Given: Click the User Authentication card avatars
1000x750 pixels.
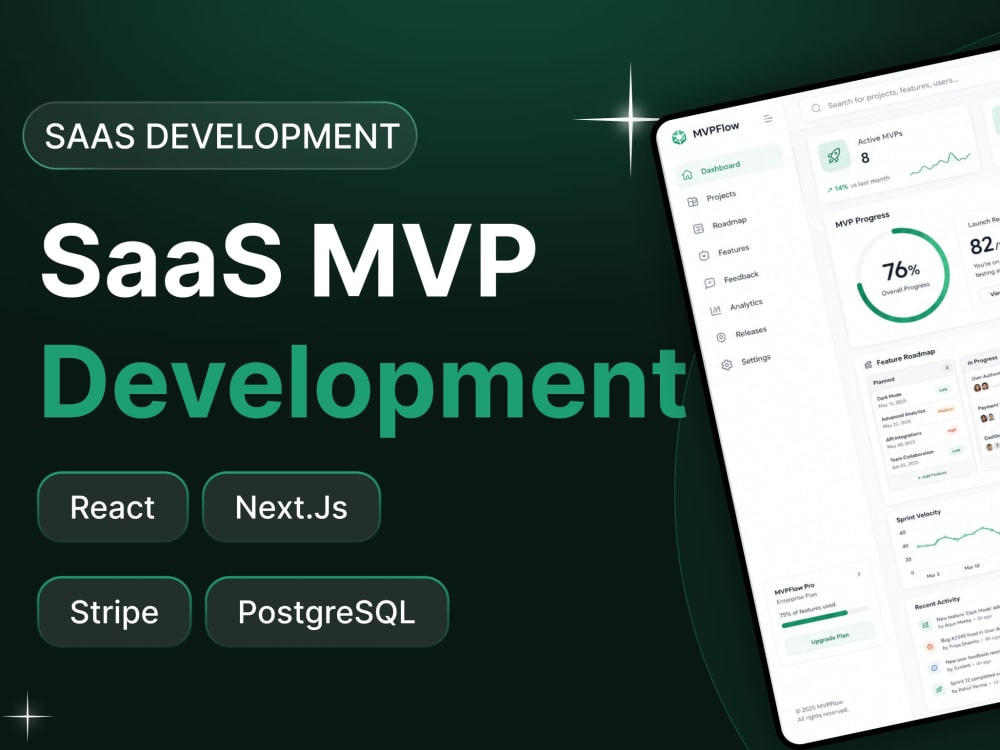Looking at the screenshot, I should pyautogui.click(x=981, y=386).
